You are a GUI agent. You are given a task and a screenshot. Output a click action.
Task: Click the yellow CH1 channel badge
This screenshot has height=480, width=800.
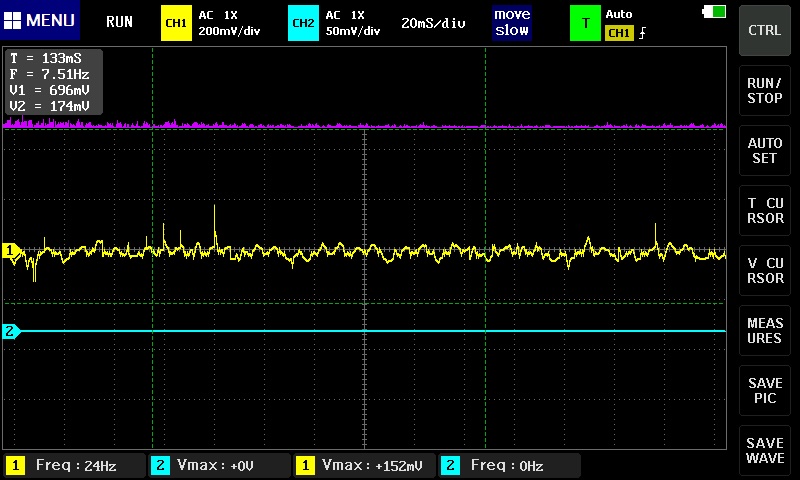pos(176,22)
